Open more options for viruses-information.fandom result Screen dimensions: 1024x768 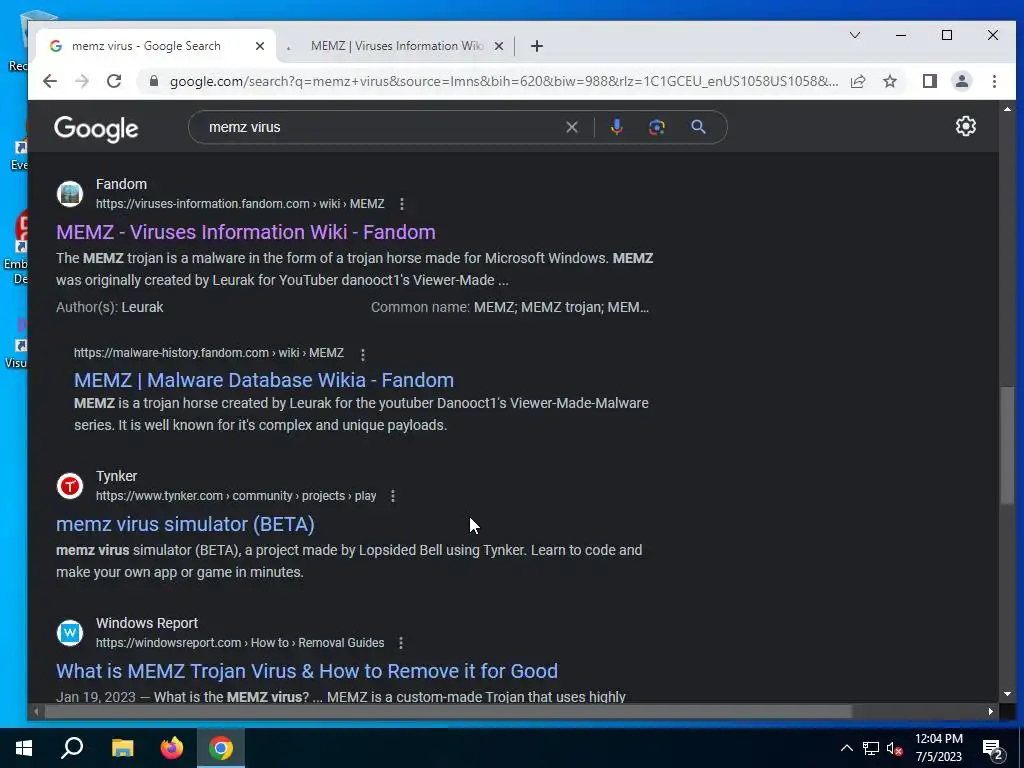coord(402,204)
